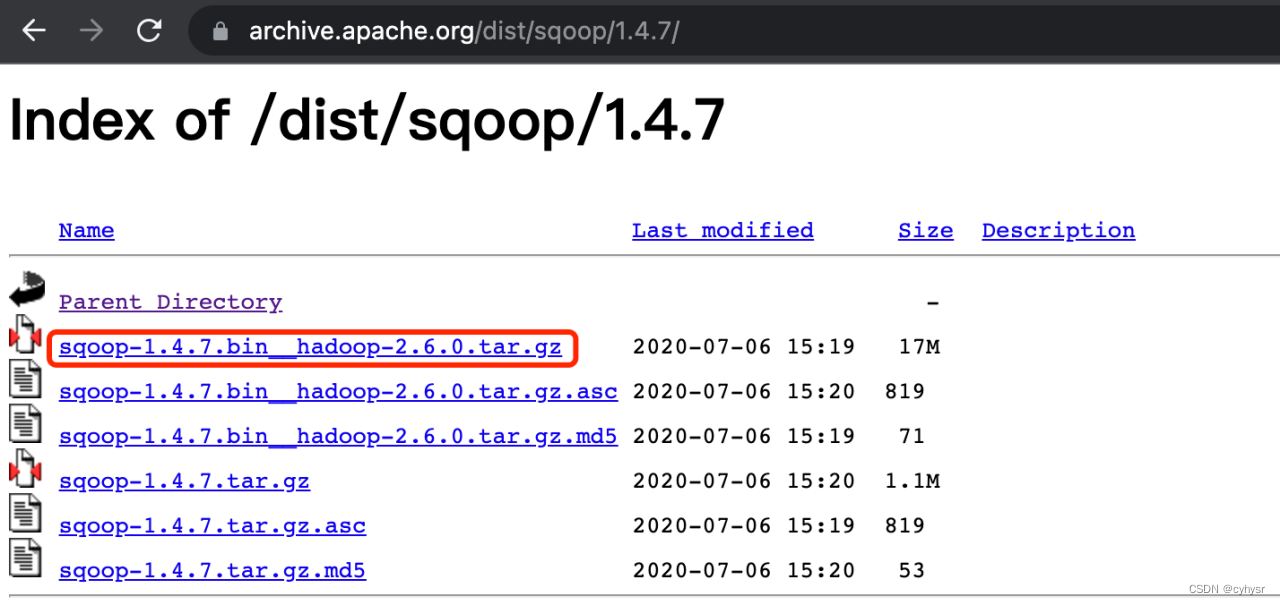Viewport: 1280px width, 605px height.
Task: Open sqoop-1.4.7.bin__hadoop-2.6.0.tar.gz.md5 link
Action: (338, 436)
